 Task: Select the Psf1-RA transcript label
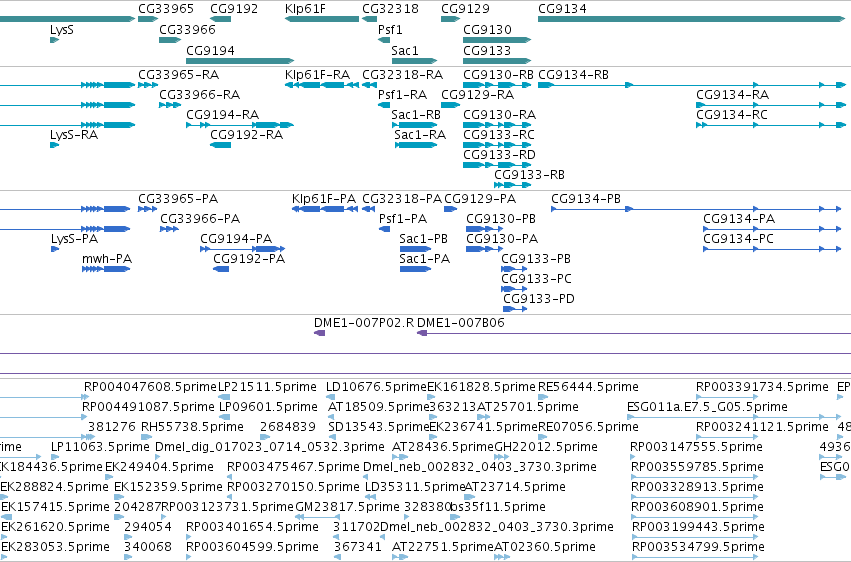[x=402, y=95]
